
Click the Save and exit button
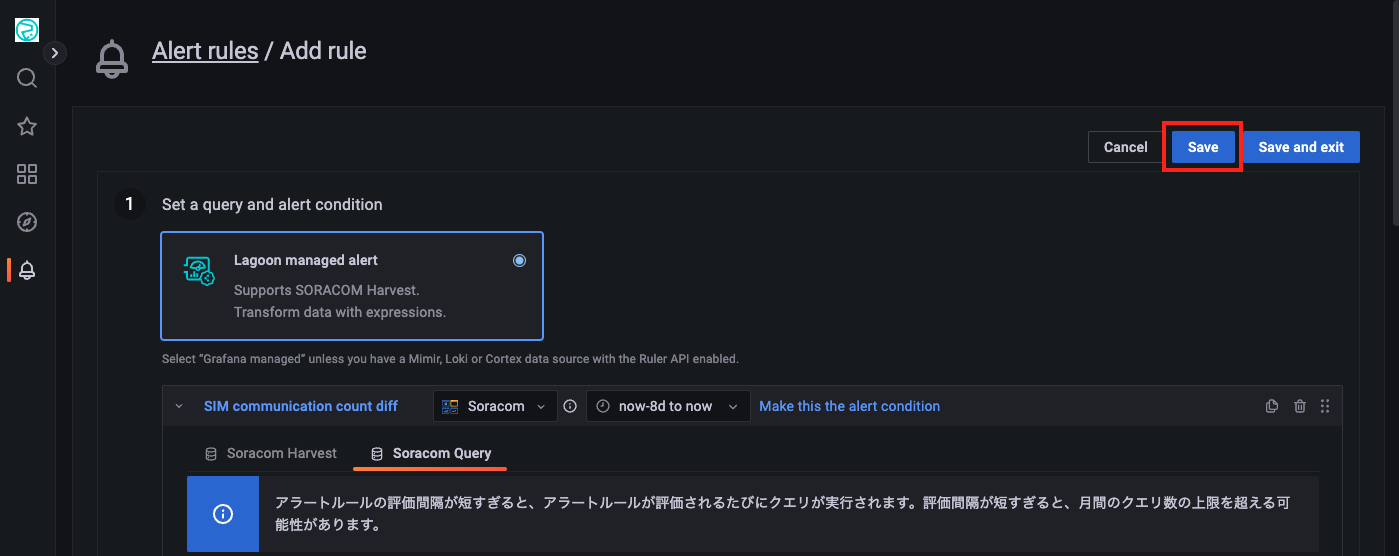pyautogui.click(x=1301, y=147)
